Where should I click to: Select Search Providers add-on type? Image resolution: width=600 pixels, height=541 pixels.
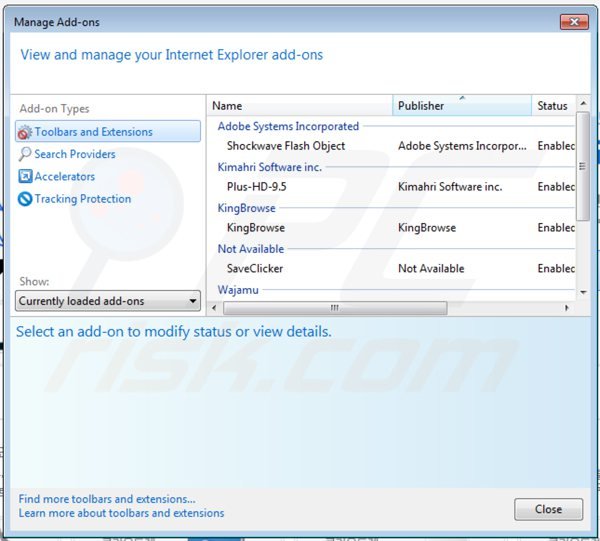75,154
